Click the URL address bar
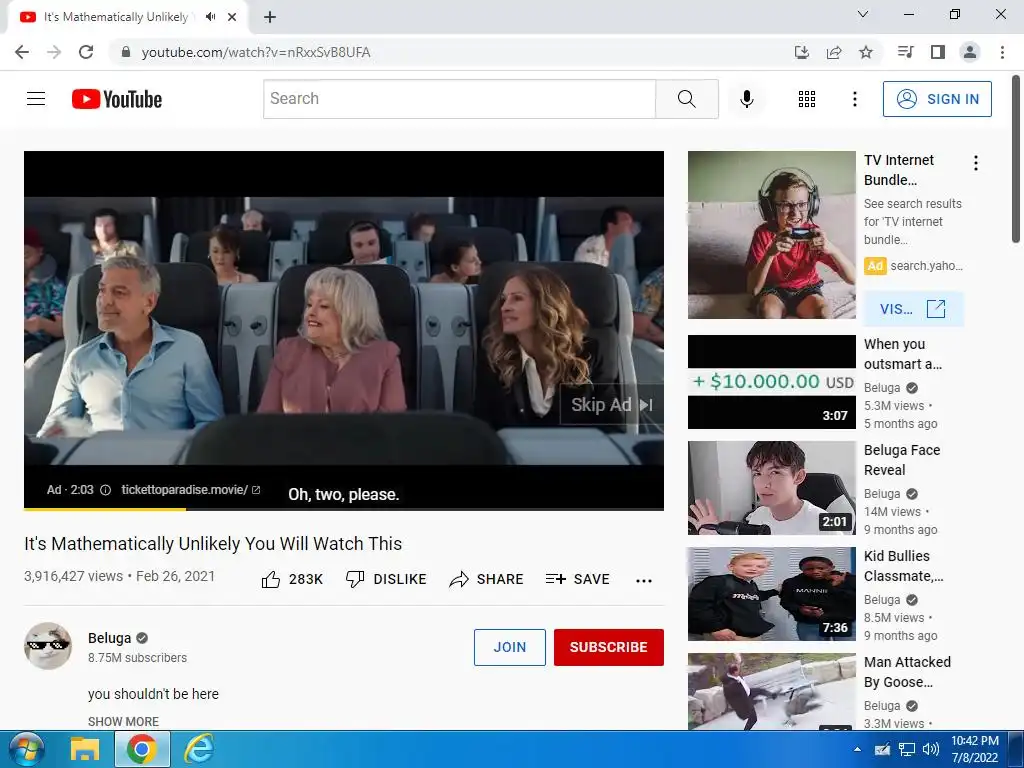 (452, 52)
